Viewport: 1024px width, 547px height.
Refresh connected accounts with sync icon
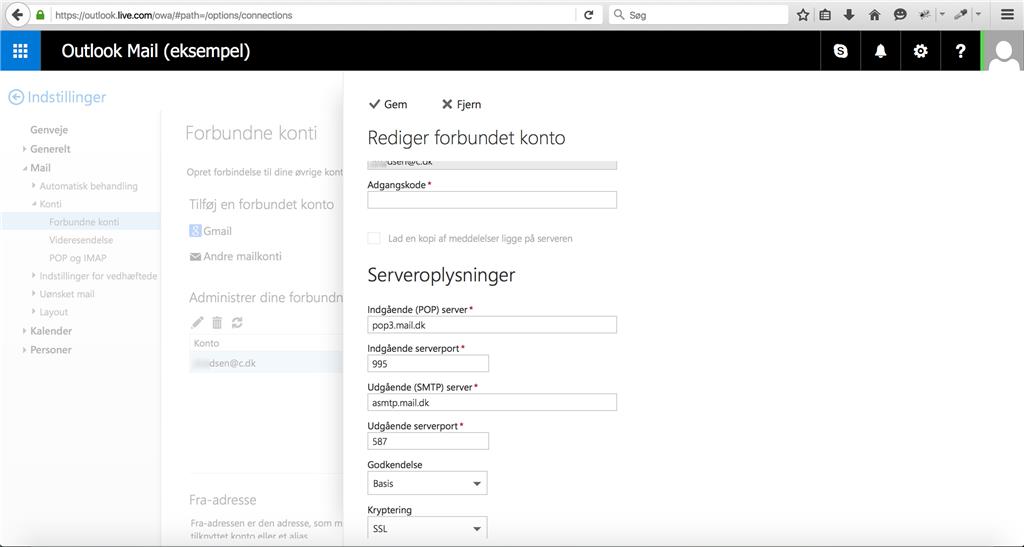(x=237, y=322)
